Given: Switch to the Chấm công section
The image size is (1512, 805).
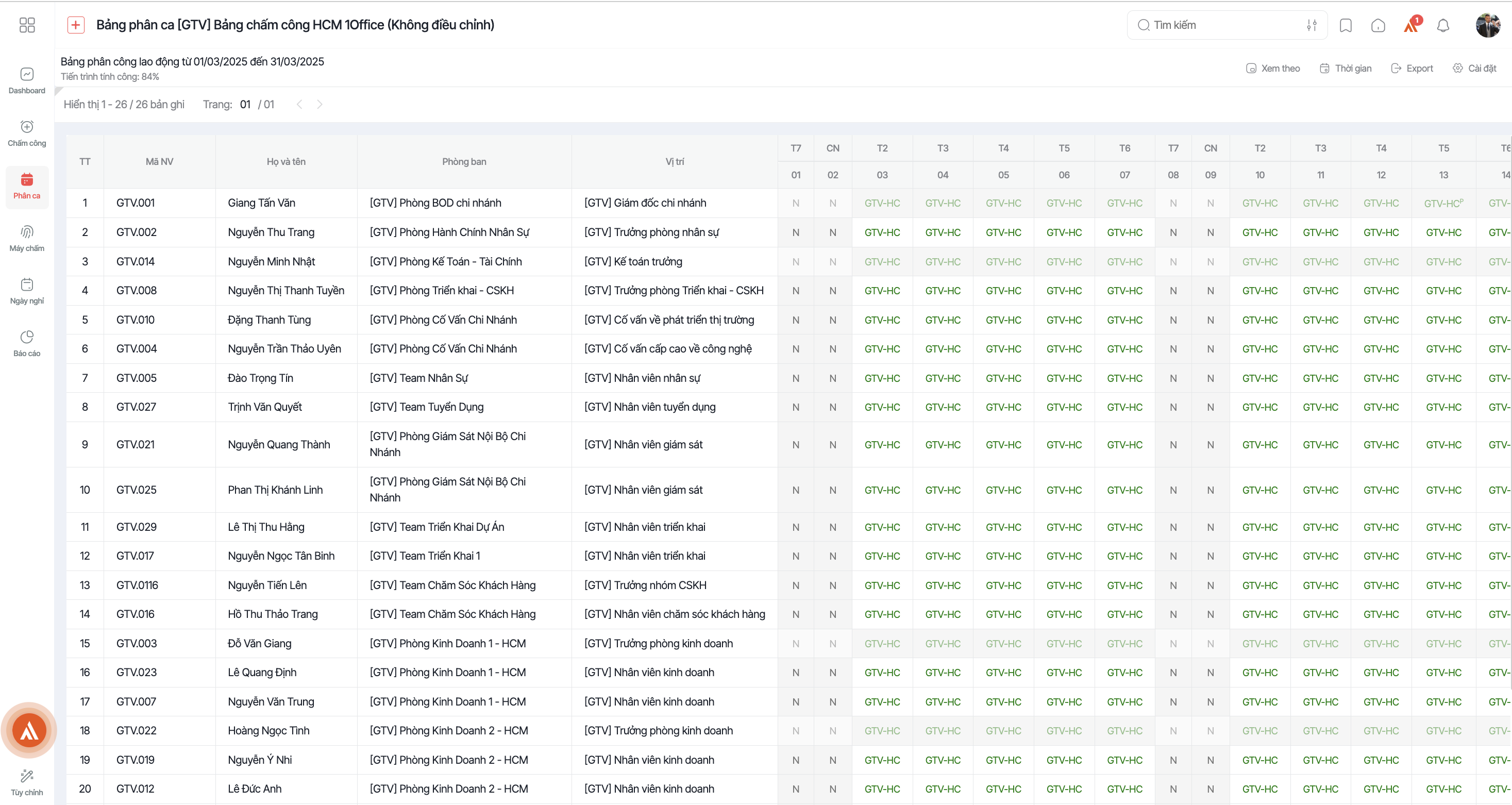Looking at the screenshot, I should click(27, 133).
